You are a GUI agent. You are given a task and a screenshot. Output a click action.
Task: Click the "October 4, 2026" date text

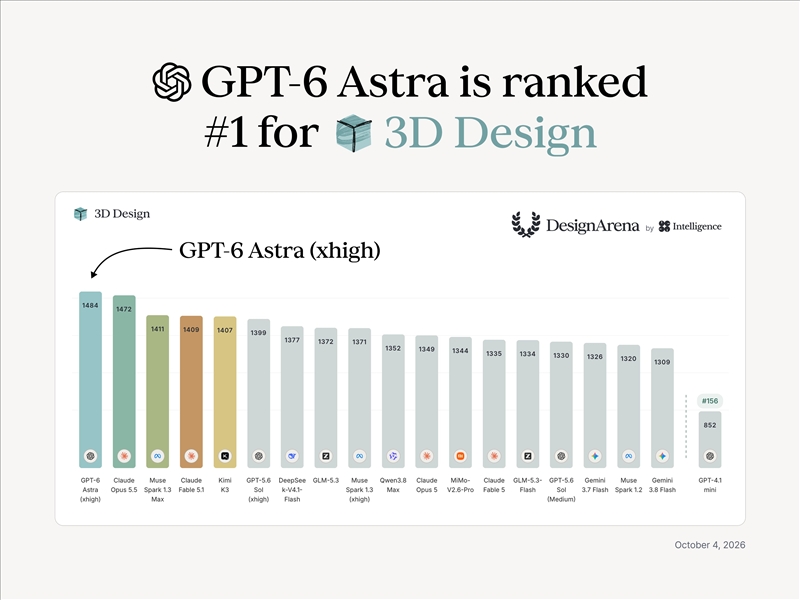click(710, 545)
